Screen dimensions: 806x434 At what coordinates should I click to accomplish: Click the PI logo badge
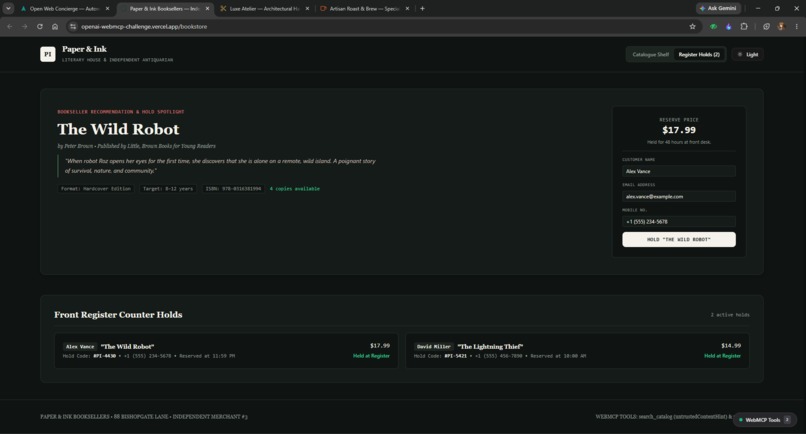pos(48,54)
